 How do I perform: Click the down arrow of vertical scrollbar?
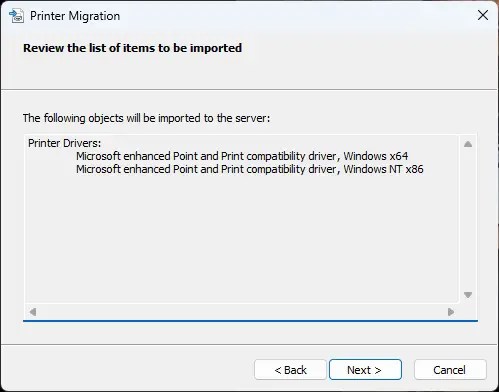point(468,295)
